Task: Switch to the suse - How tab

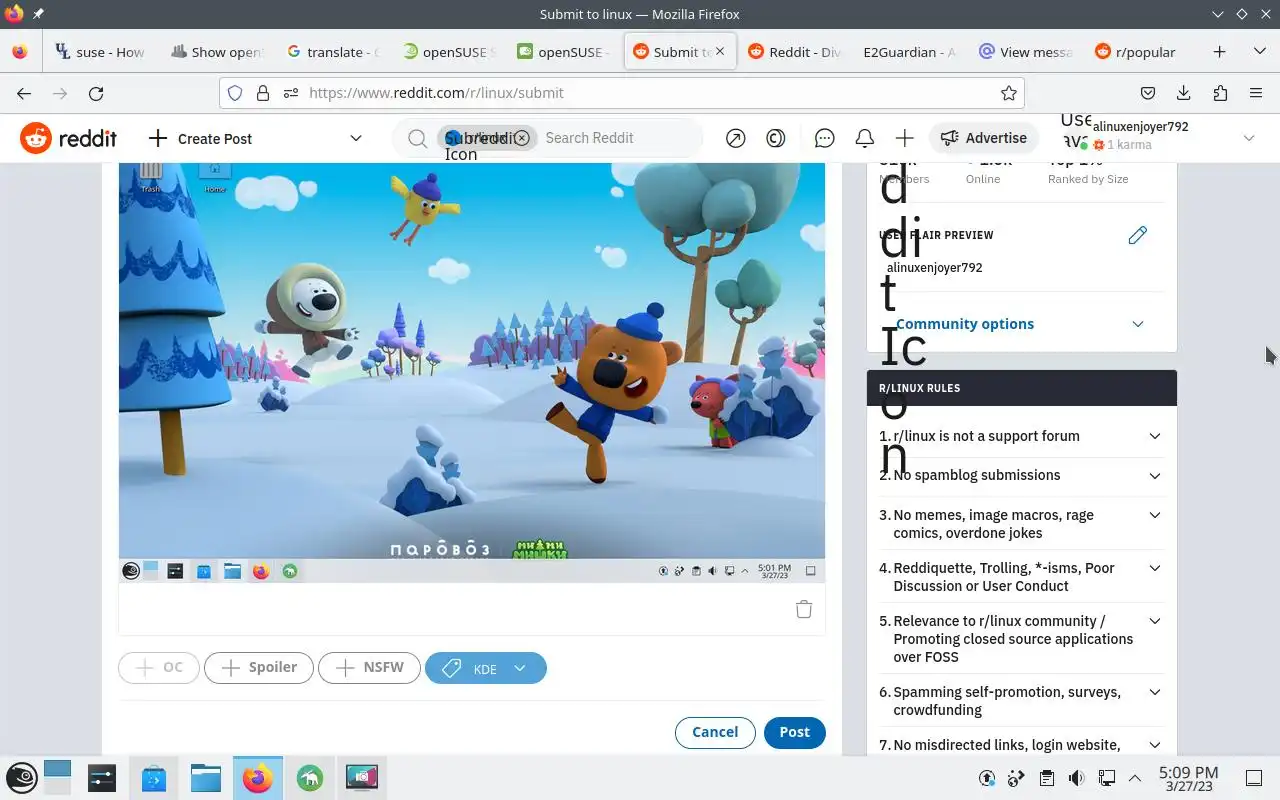Action: pos(101,52)
